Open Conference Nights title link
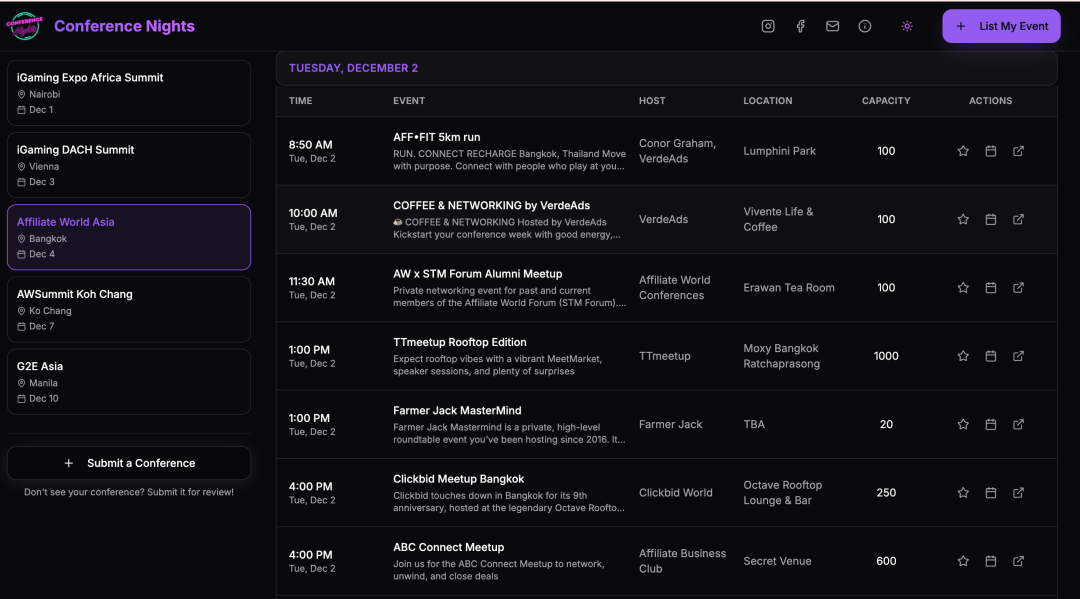The width and height of the screenshot is (1080, 599). (x=125, y=26)
